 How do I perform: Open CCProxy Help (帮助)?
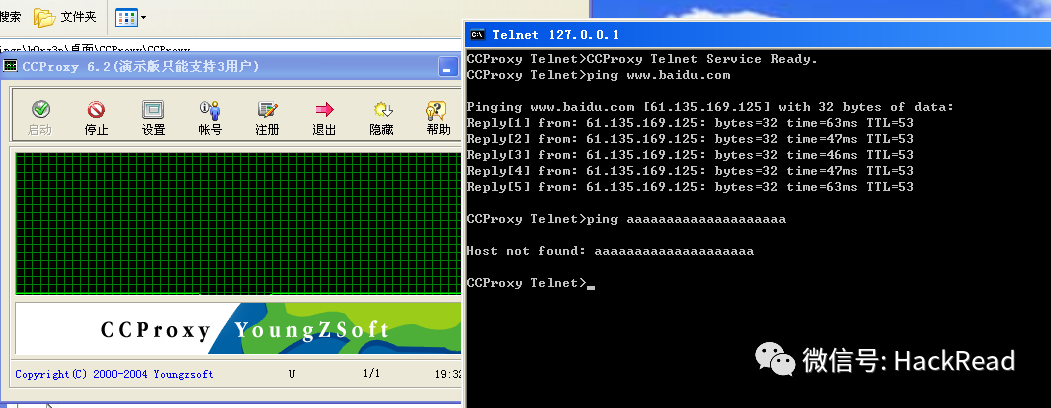438,119
